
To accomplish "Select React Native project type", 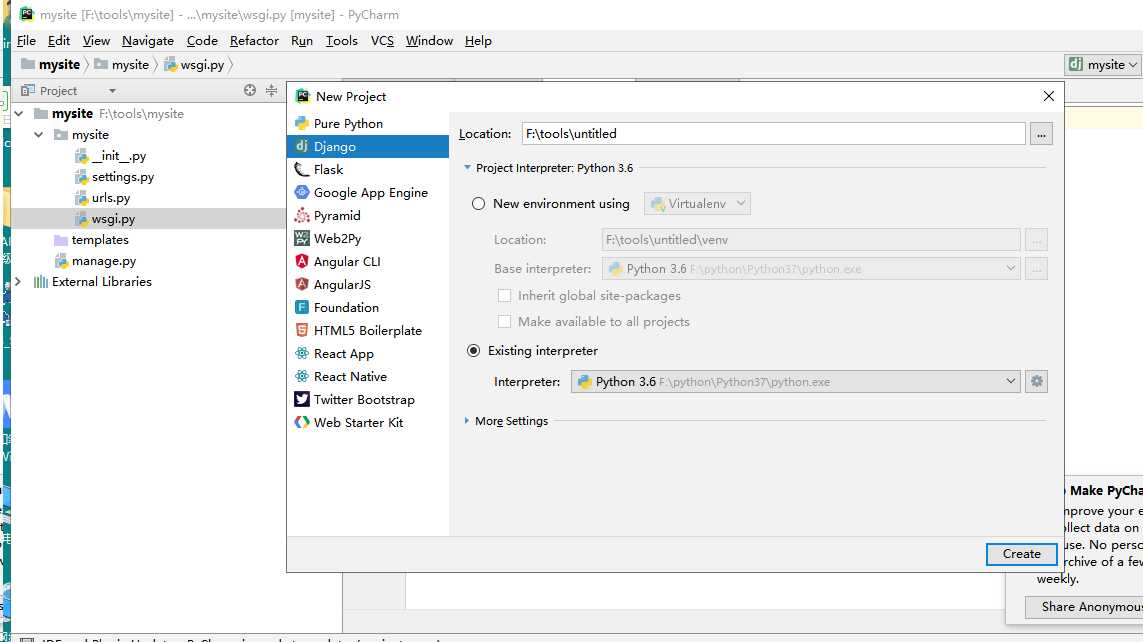I will pos(368,377).
